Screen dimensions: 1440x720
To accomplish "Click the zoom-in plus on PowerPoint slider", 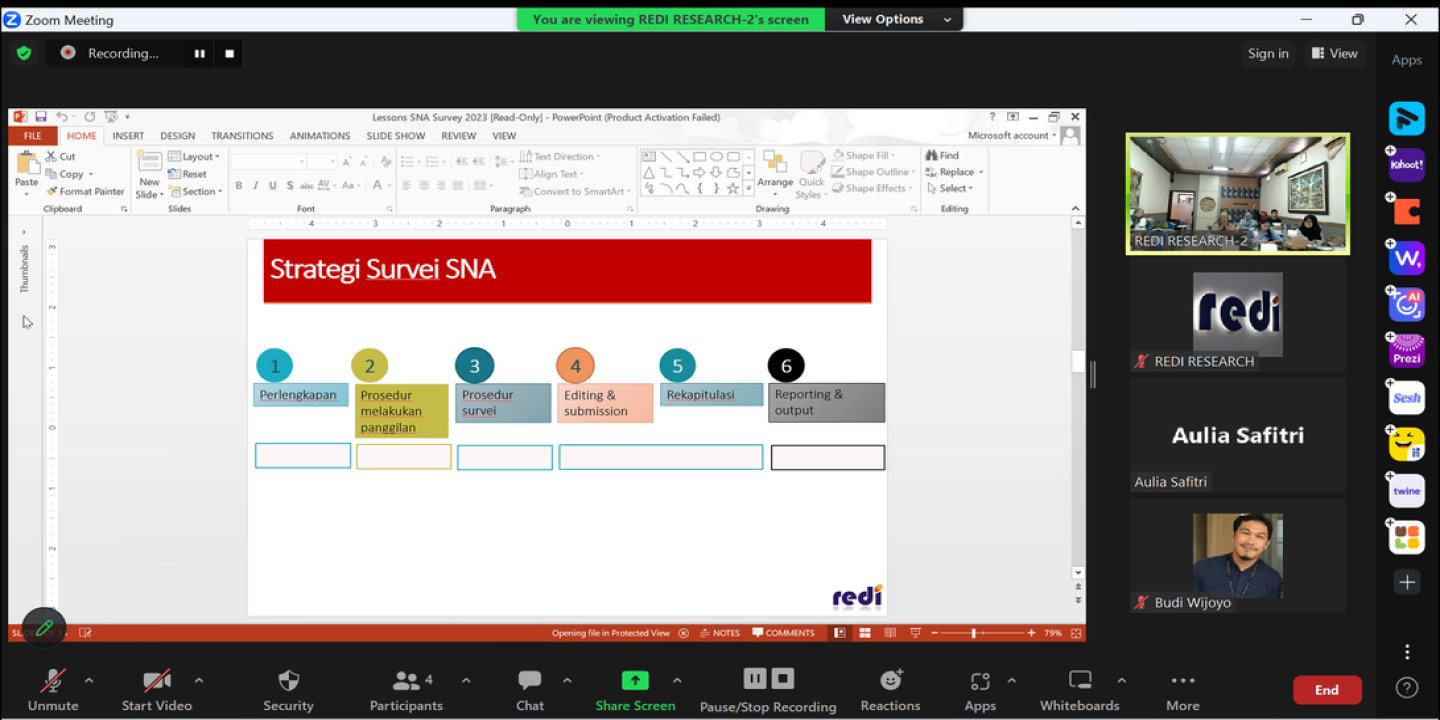I will (1031, 633).
